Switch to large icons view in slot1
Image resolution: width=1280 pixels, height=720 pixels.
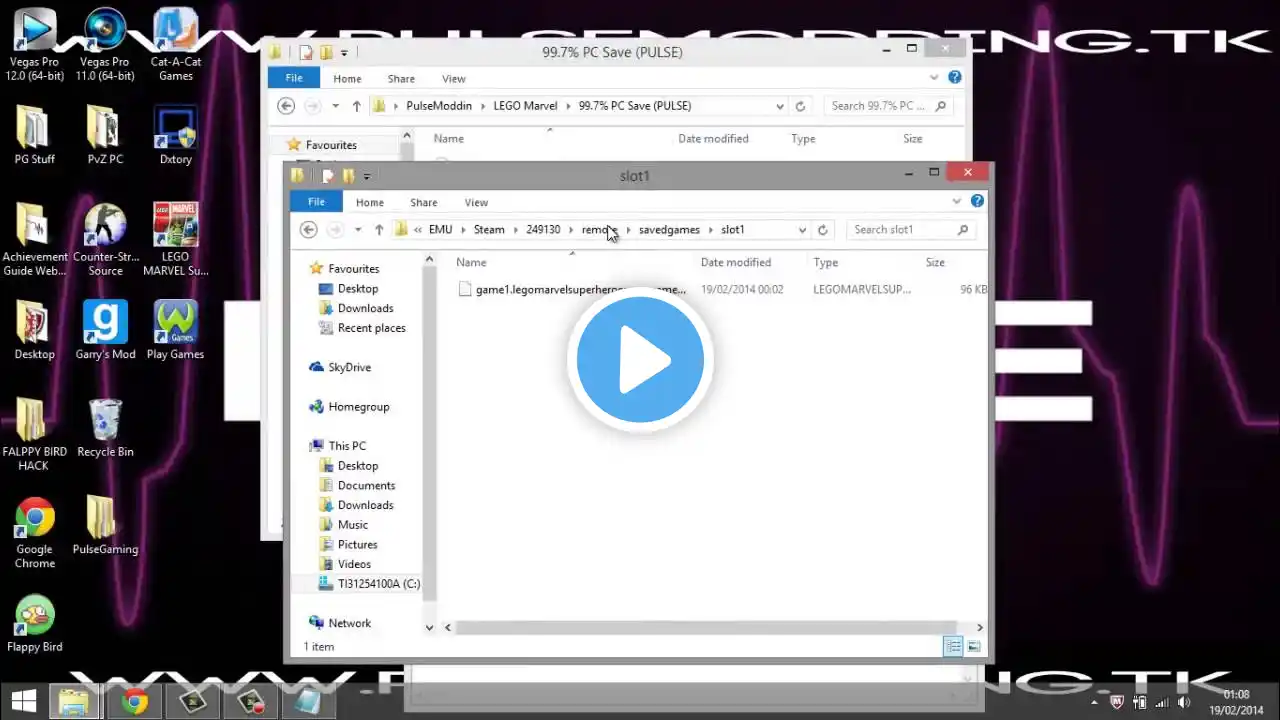(973, 647)
